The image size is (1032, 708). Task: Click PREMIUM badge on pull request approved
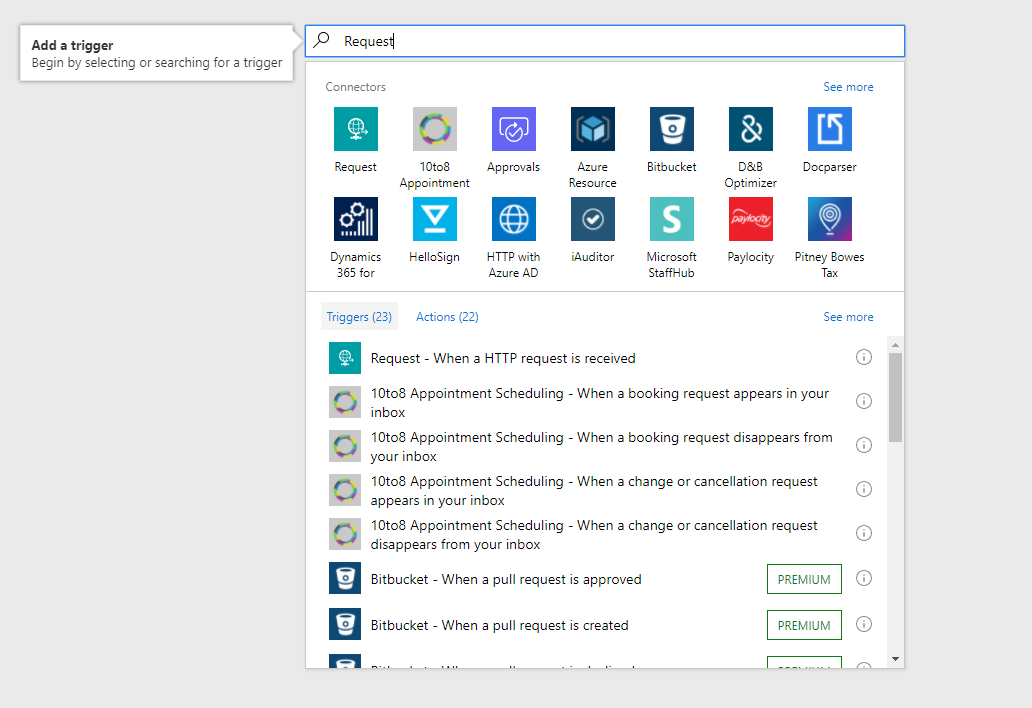click(804, 579)
